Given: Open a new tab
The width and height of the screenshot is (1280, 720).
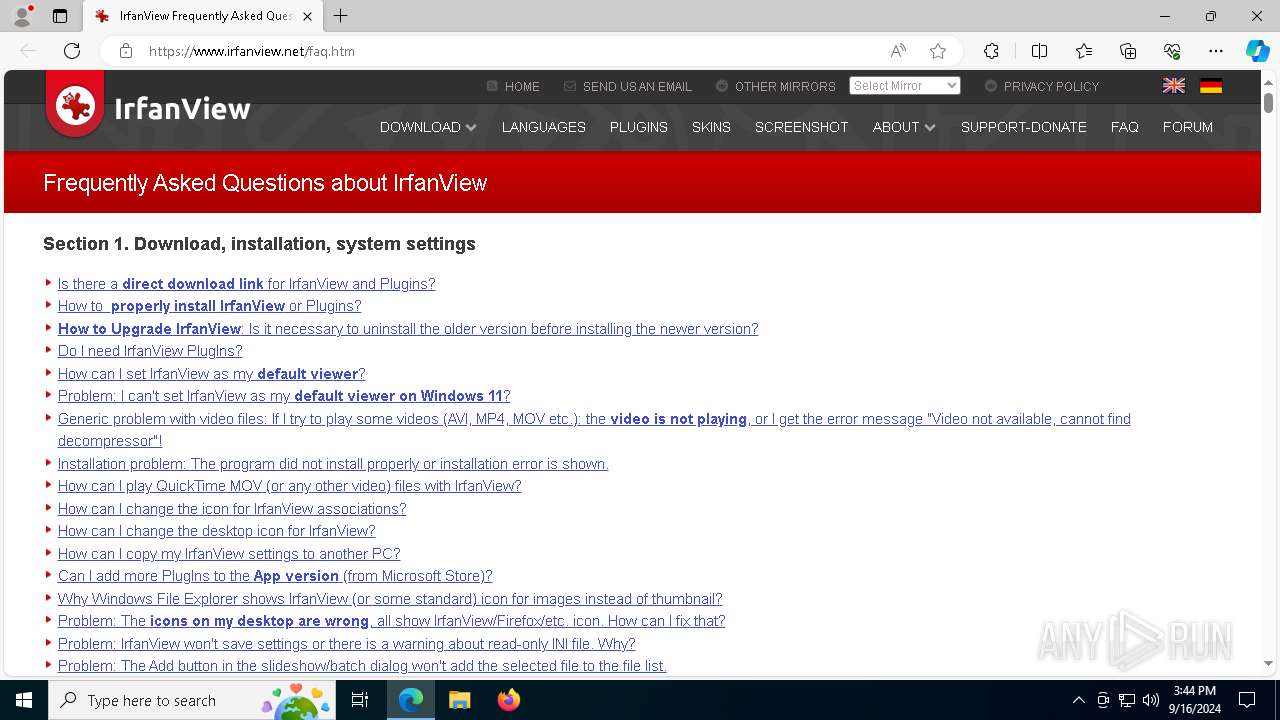Looking at the screenshot, I should pos(341,16).
